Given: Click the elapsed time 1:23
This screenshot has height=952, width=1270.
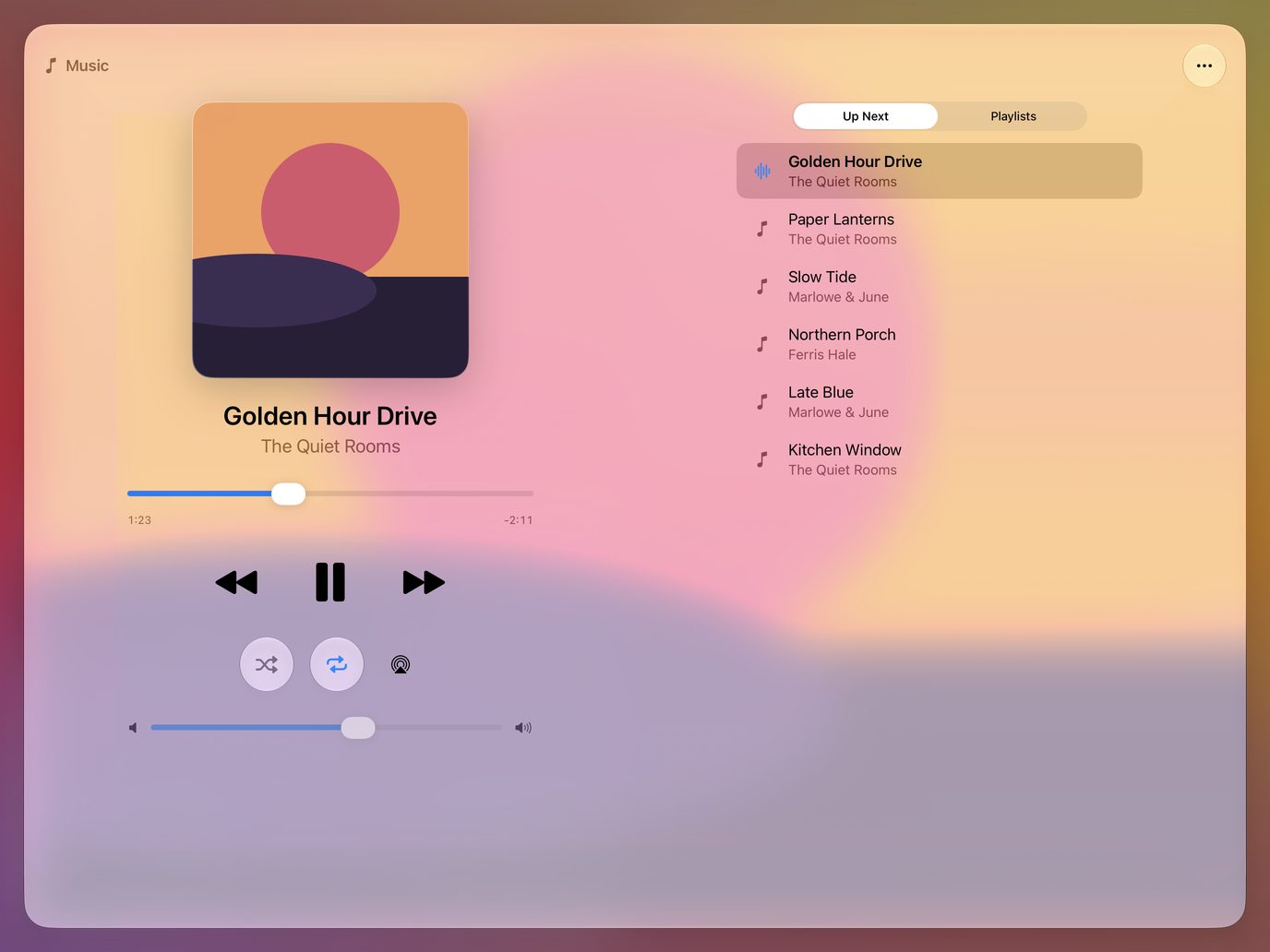Looking at the screenshot, I should (x=139, y=520).
